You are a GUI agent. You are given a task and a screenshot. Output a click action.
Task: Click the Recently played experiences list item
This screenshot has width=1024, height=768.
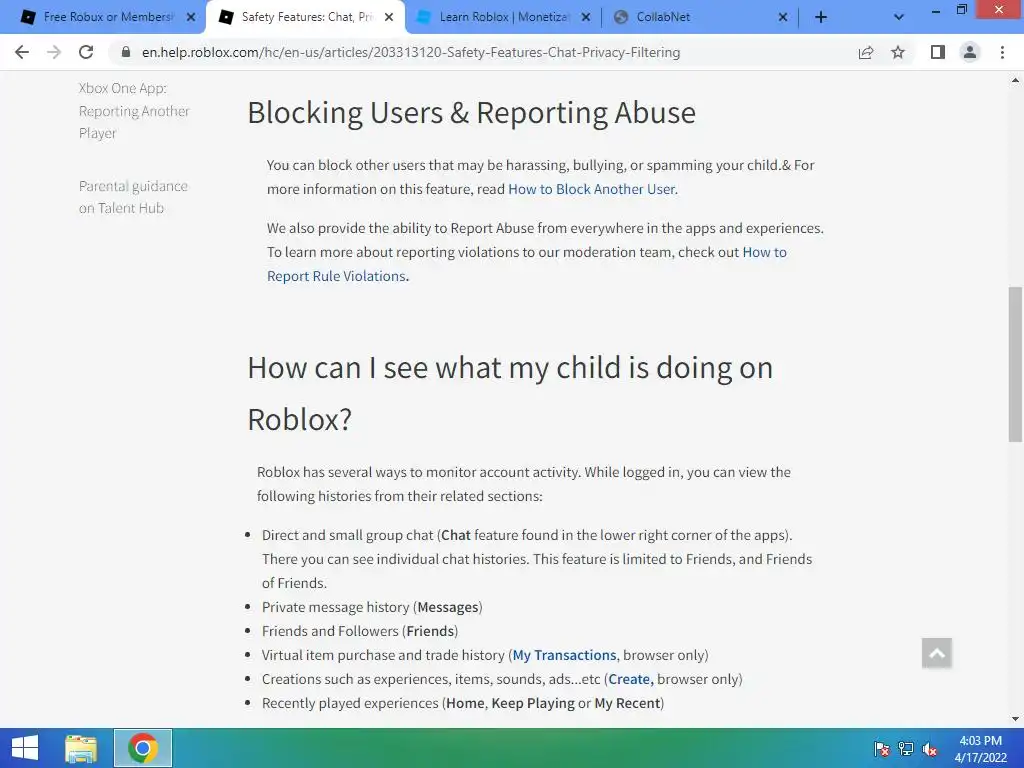pos(463,703)
